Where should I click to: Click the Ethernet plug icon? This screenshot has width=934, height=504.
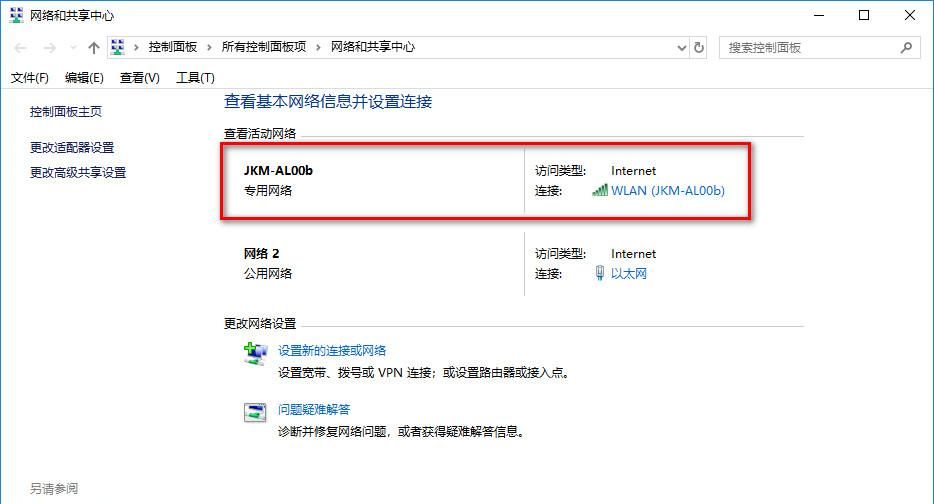click(600, 273)
